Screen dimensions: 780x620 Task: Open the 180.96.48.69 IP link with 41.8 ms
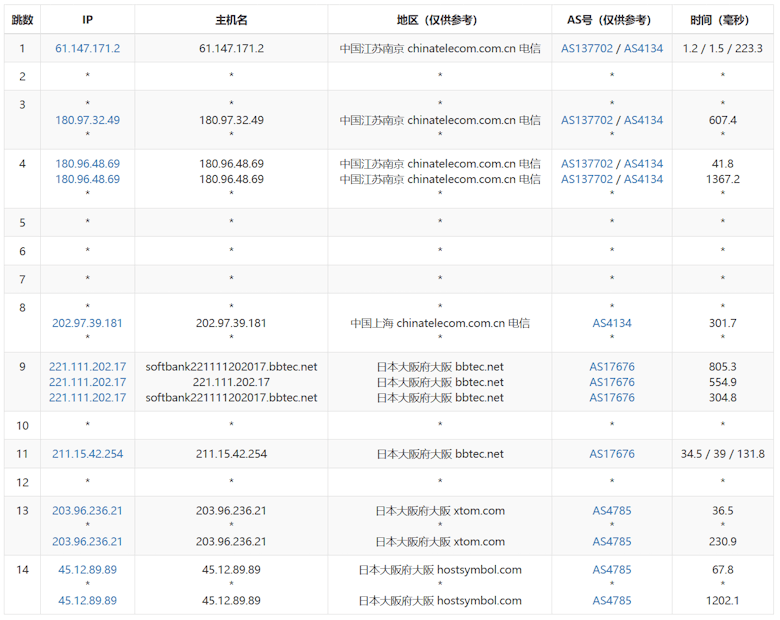coord(88,164)
